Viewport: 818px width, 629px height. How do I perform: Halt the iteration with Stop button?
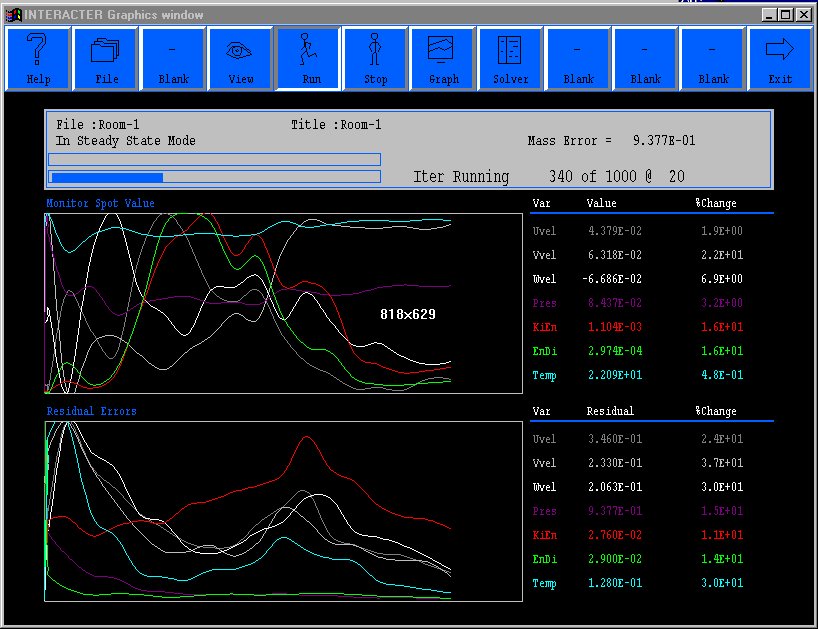(x=375, y=59)
